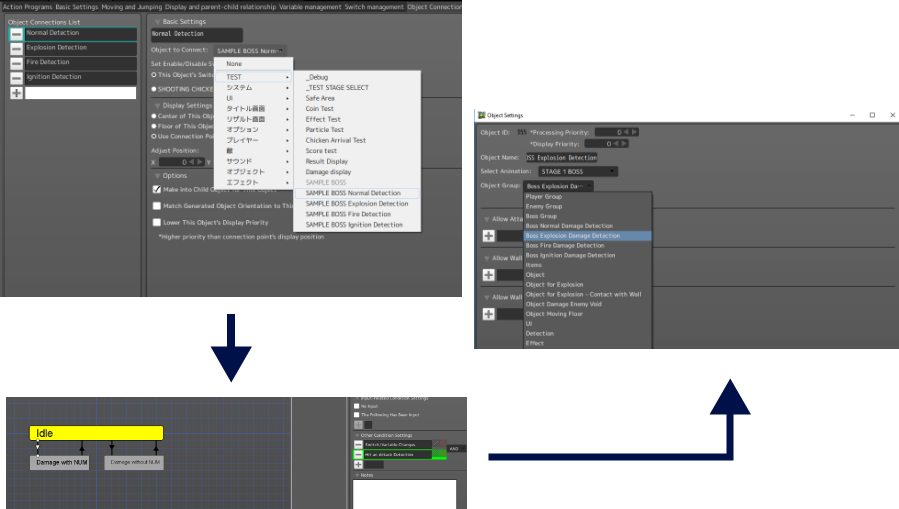Delete Fire Detection with its minus icon
The height and width of the screenshot is (509, 899).
[x=17, y=63]
